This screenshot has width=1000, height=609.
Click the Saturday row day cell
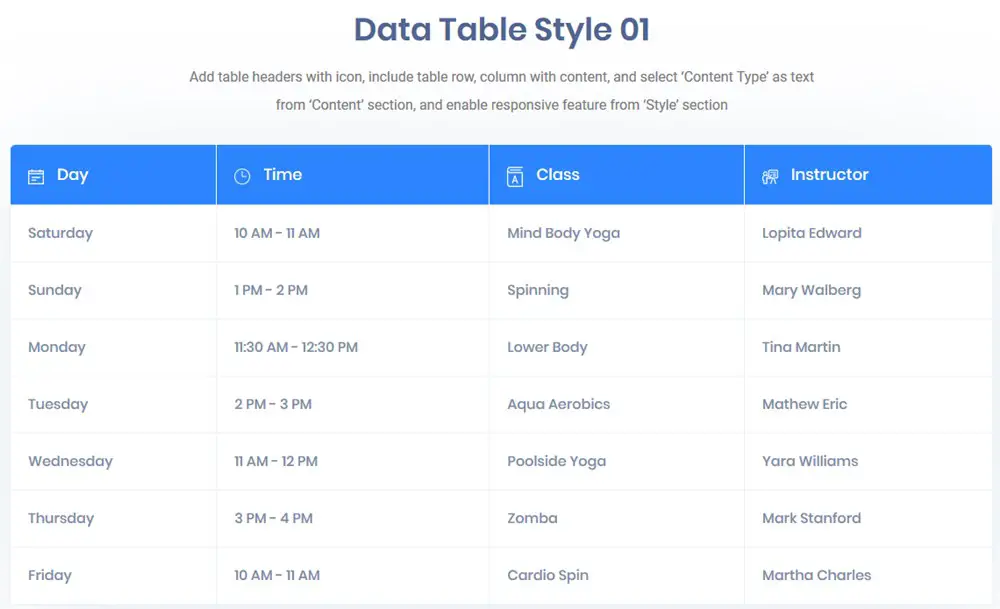pos(60,233)
